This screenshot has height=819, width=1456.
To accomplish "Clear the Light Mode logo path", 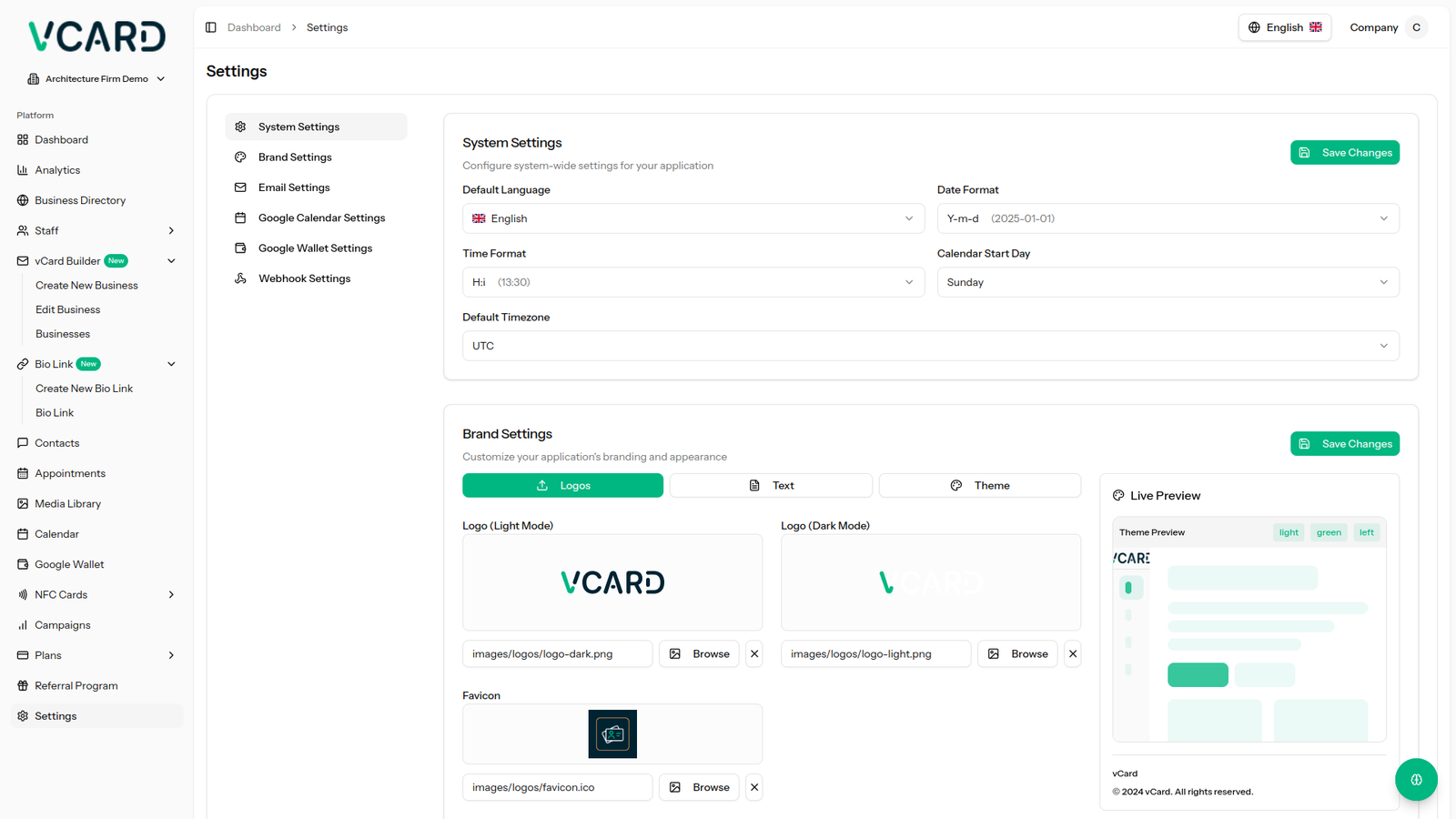I will [754, 653].
